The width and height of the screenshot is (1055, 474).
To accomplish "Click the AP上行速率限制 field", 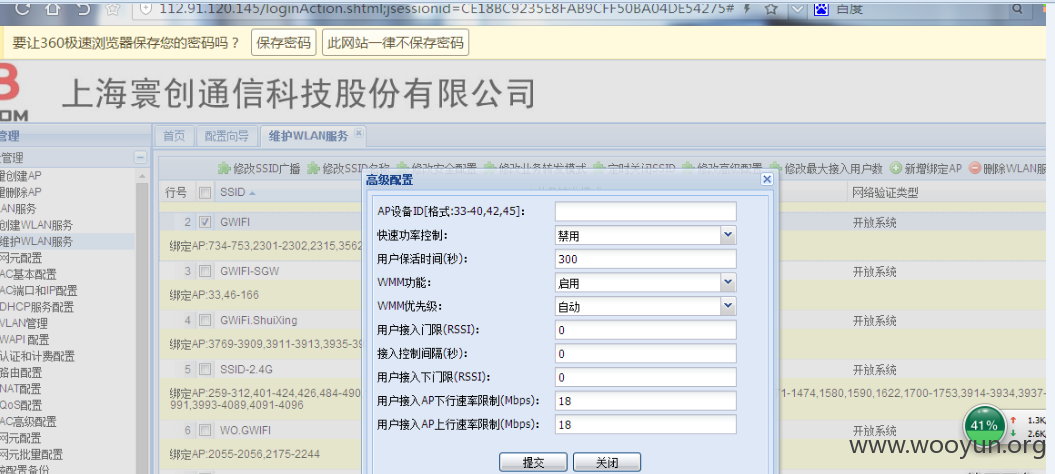I will pos(646,425).
